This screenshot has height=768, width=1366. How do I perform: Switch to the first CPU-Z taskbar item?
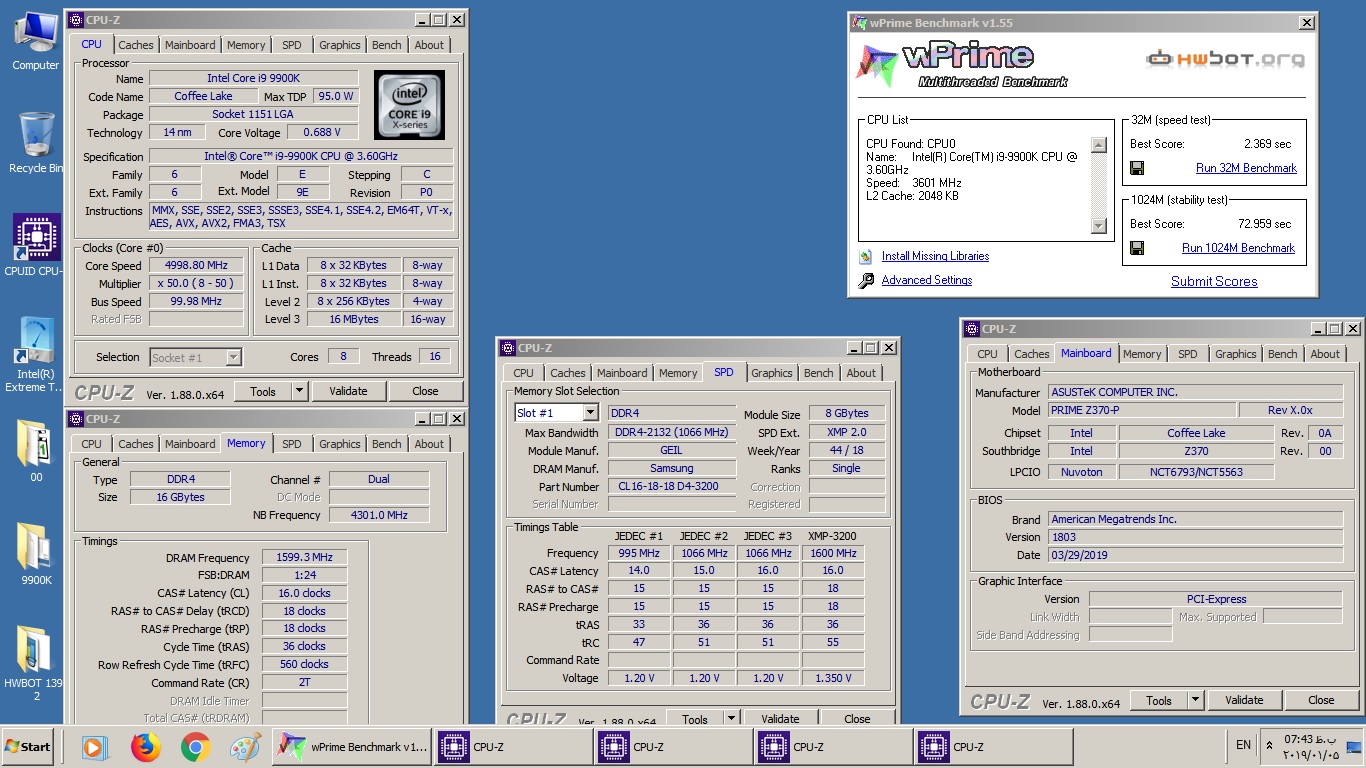tap(512, 747)
